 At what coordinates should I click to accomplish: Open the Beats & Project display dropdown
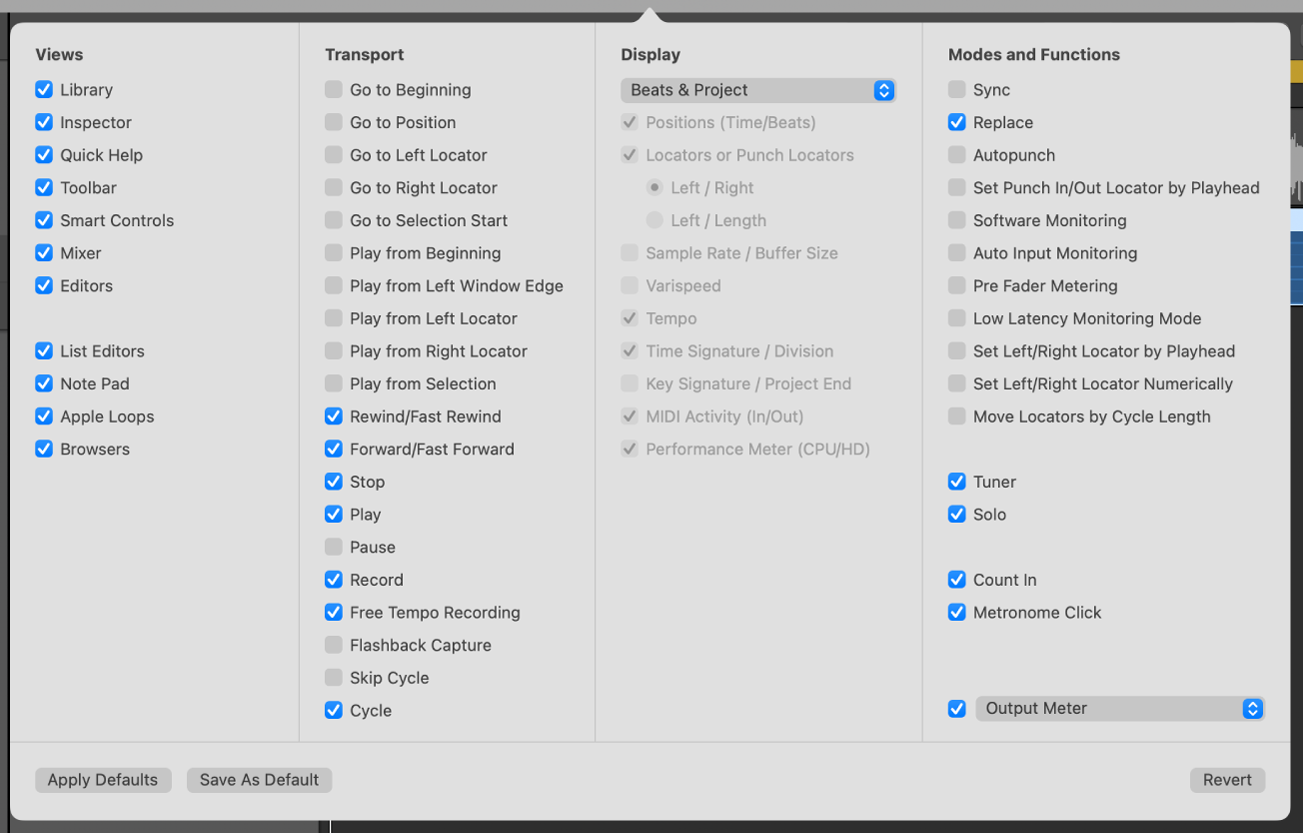click(x=758, y=90)
